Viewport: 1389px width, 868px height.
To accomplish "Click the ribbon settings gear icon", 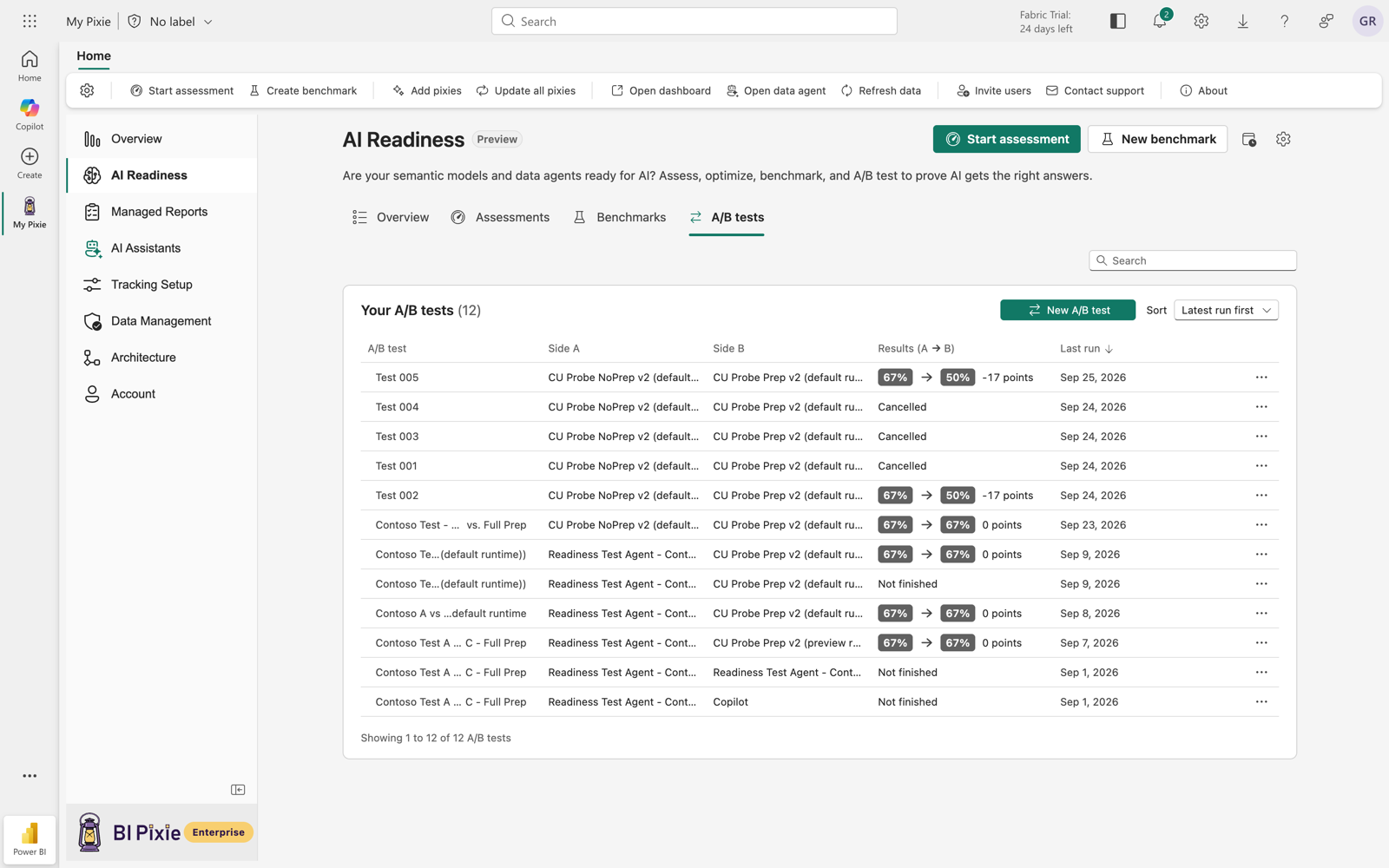I will (87, 90).
